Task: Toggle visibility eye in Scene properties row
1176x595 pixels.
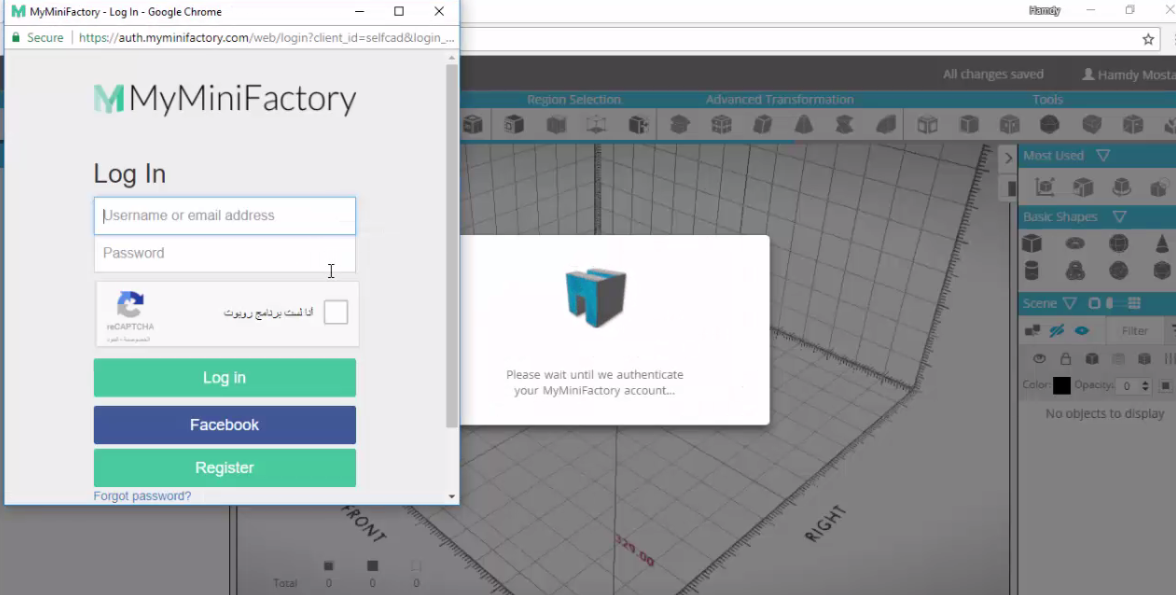Action: pos(1040,359)
